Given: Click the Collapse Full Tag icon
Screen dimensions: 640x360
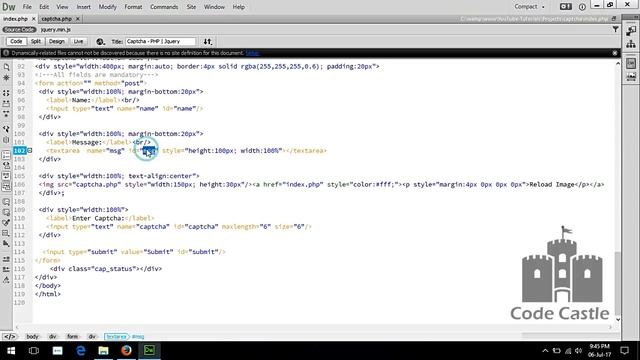Looking at the screenshot, I should [x=6, y=93].
